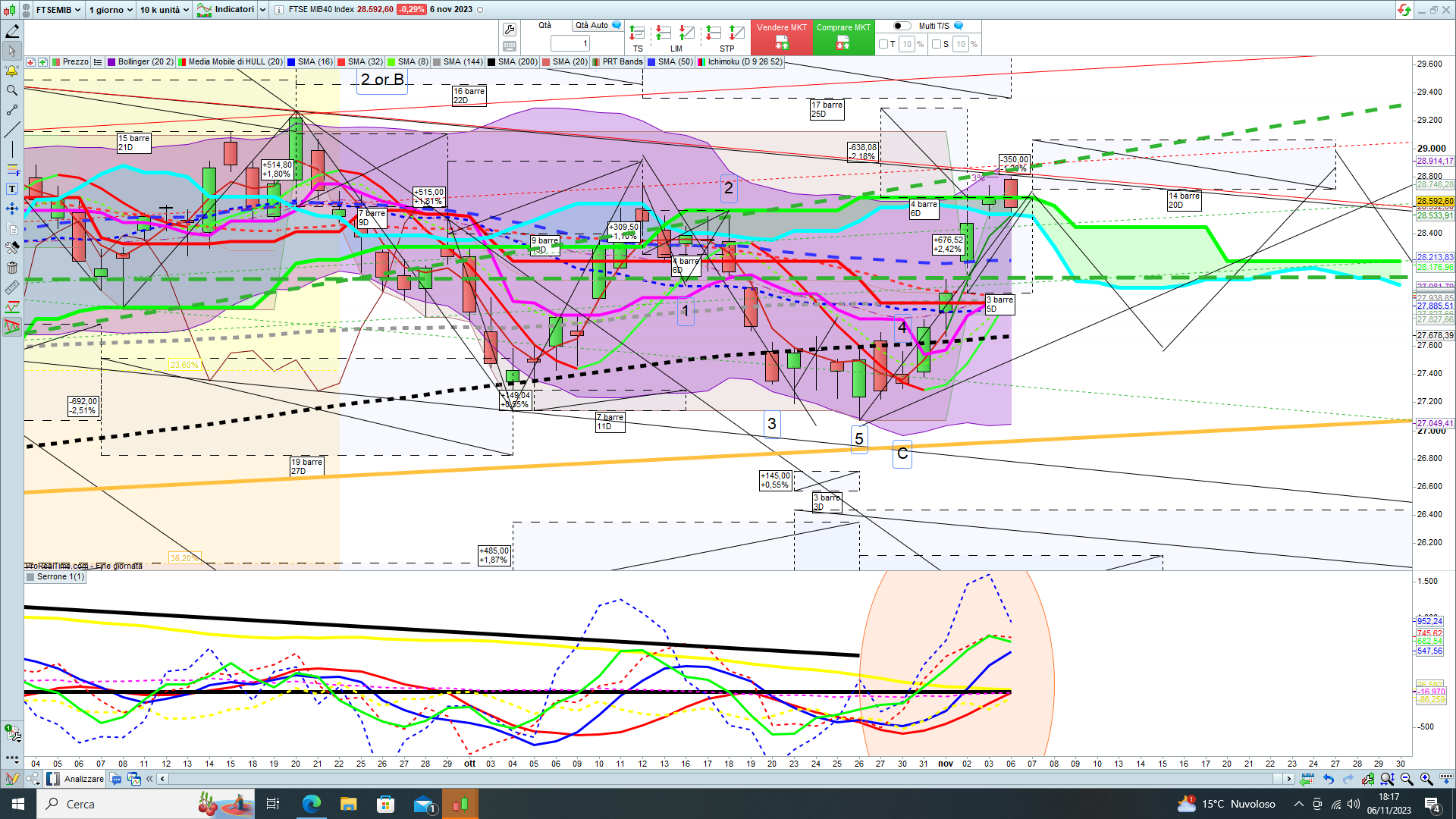The width and height of the screenshot is (1456, 819).
Task: Select the copy objects tool
Action: tap(12, 228)
